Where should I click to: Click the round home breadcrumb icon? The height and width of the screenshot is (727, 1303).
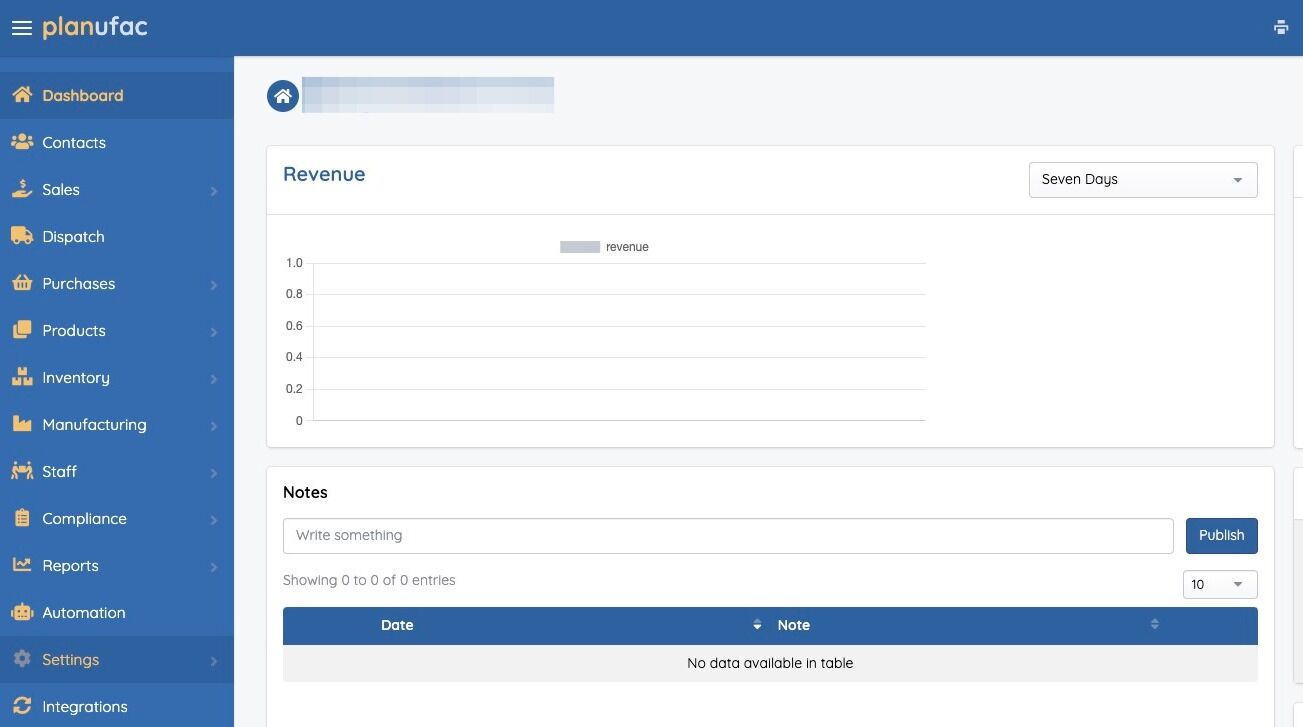coord(283,96)
